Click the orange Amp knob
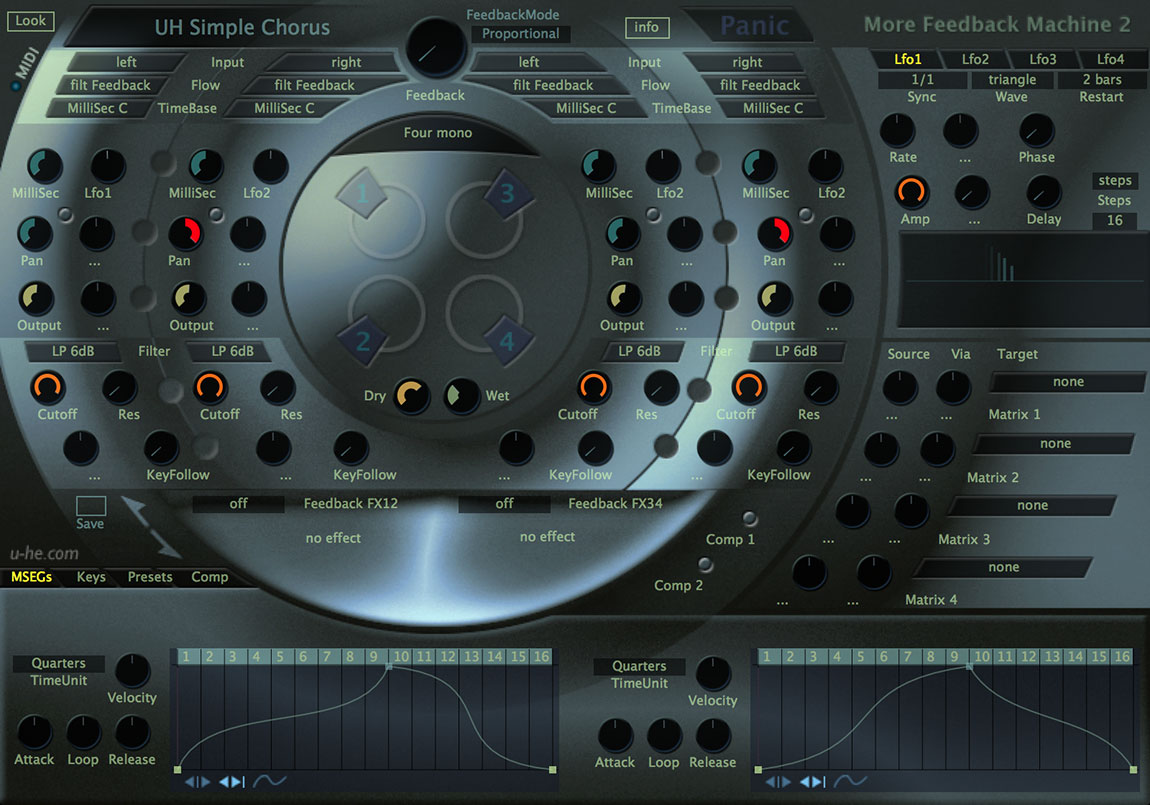1150x805 pixels. click(912, 192)
